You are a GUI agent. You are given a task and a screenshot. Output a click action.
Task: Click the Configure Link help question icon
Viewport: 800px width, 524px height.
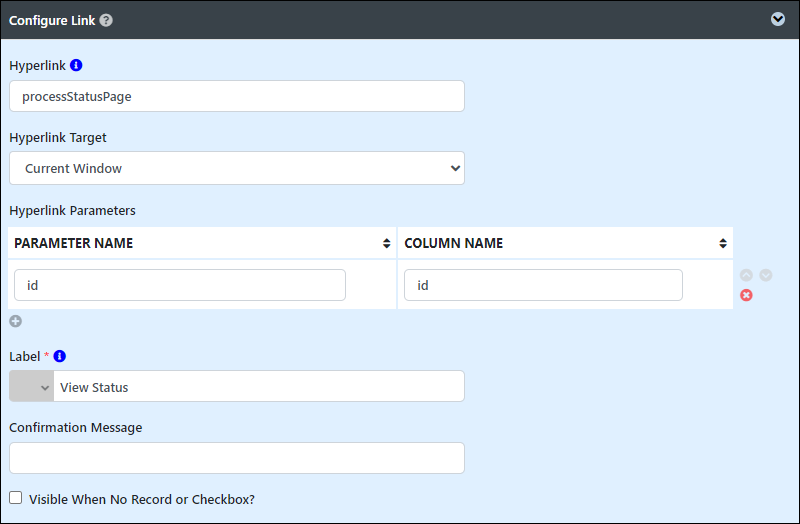(106, 20)
